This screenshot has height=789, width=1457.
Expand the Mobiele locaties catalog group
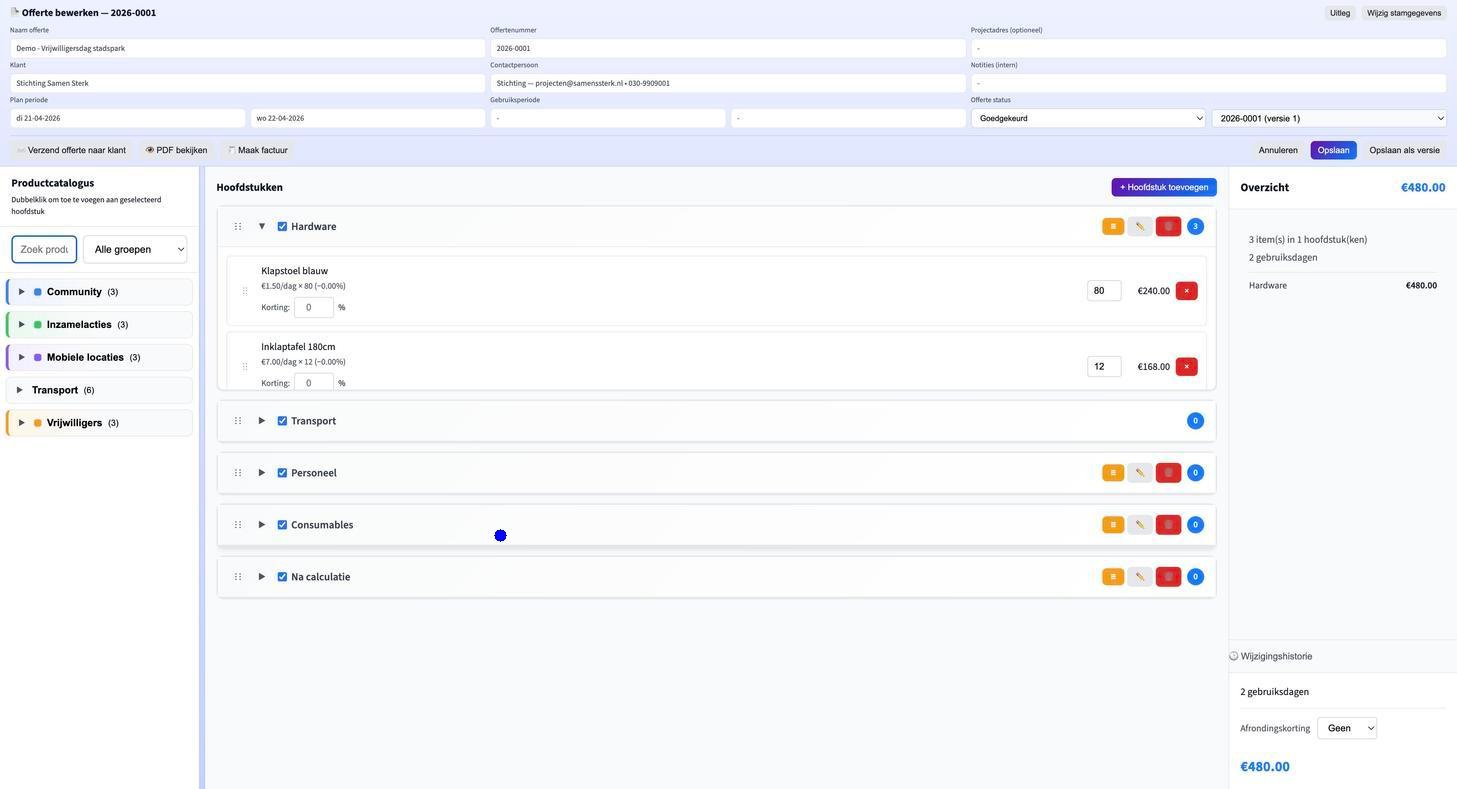[x=21, y=357]
